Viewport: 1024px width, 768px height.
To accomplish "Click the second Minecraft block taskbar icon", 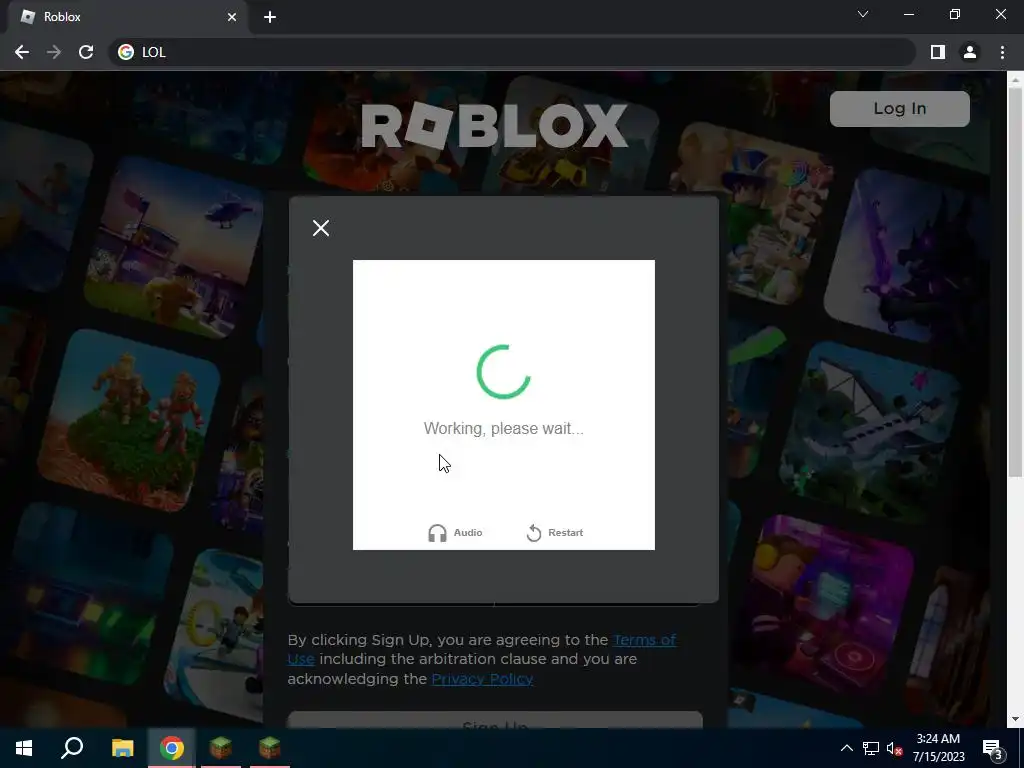I will point(270,748).
